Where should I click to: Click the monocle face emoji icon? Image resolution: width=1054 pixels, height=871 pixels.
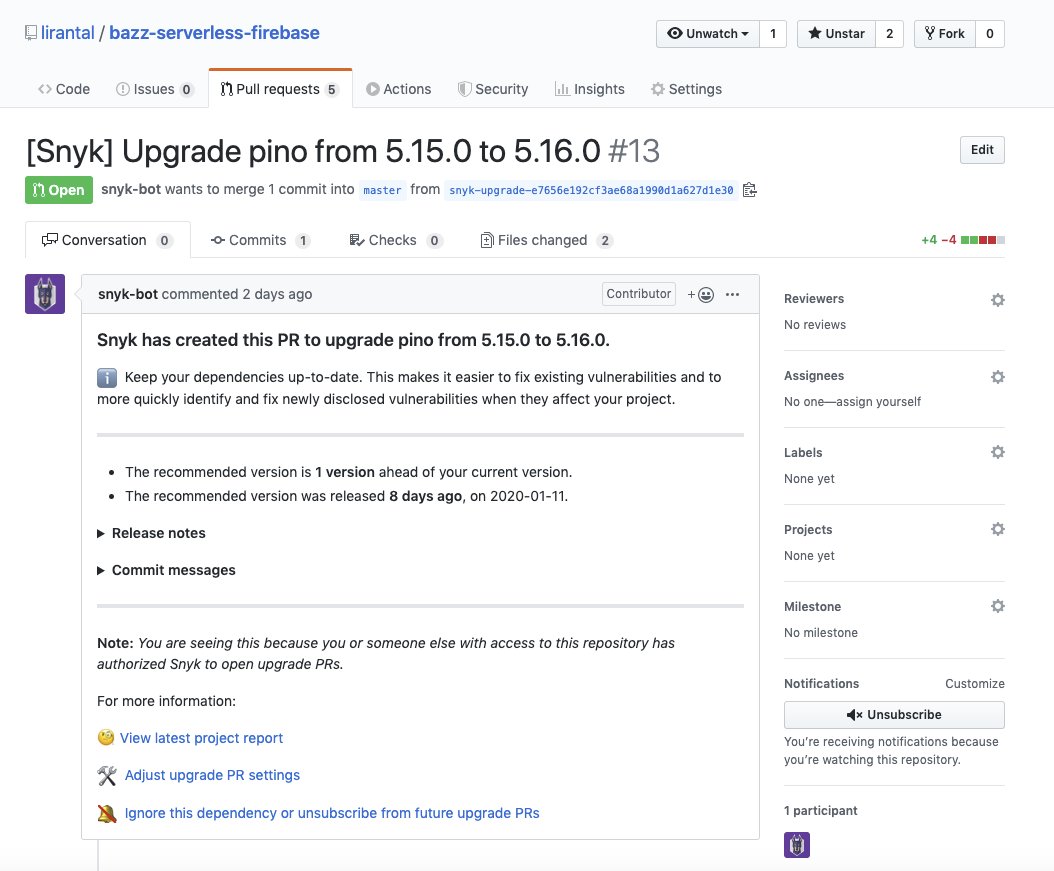(106, 738)
